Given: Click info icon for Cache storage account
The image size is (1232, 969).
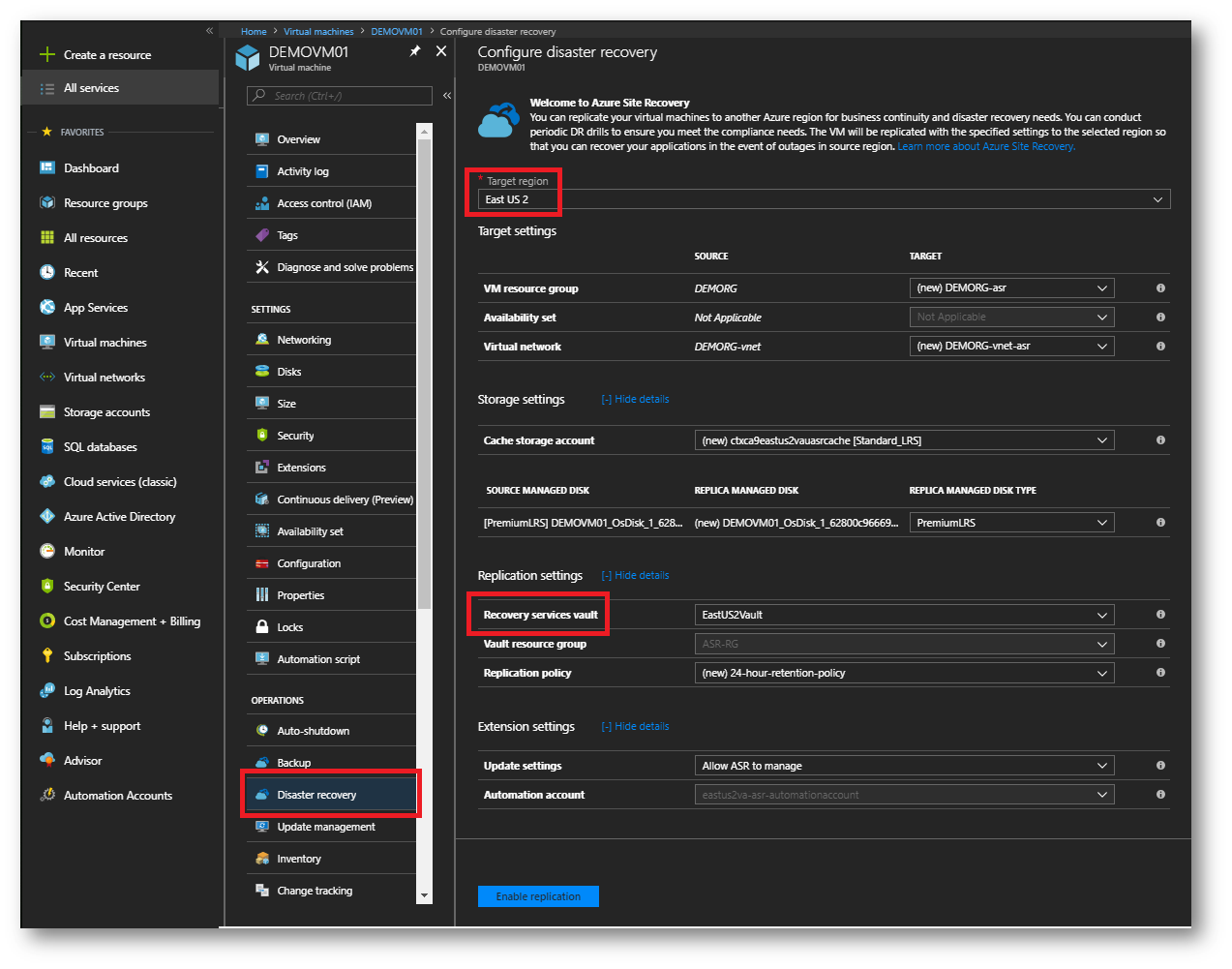Looking at the screenshot, I should pyautogui.click(x=1160, y=439).
